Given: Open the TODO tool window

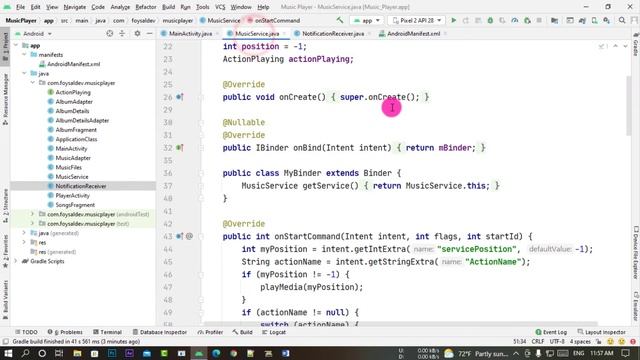Looking at the screenshot, I should pos(26,332).
